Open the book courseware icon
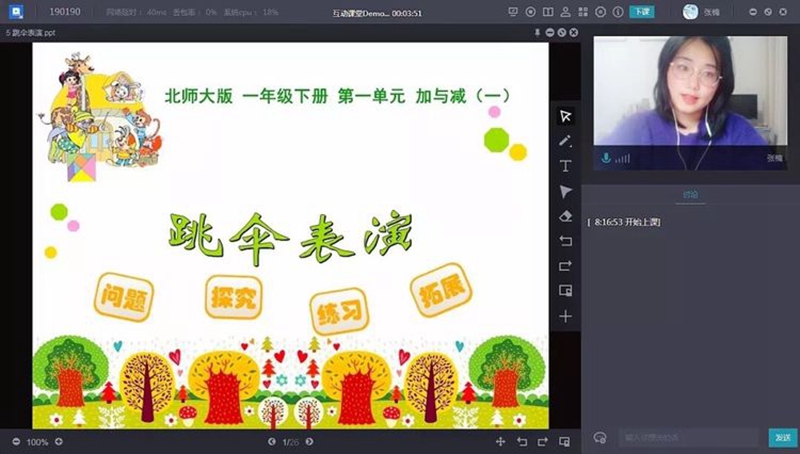 pyautogui.click(x=548, y=12)
